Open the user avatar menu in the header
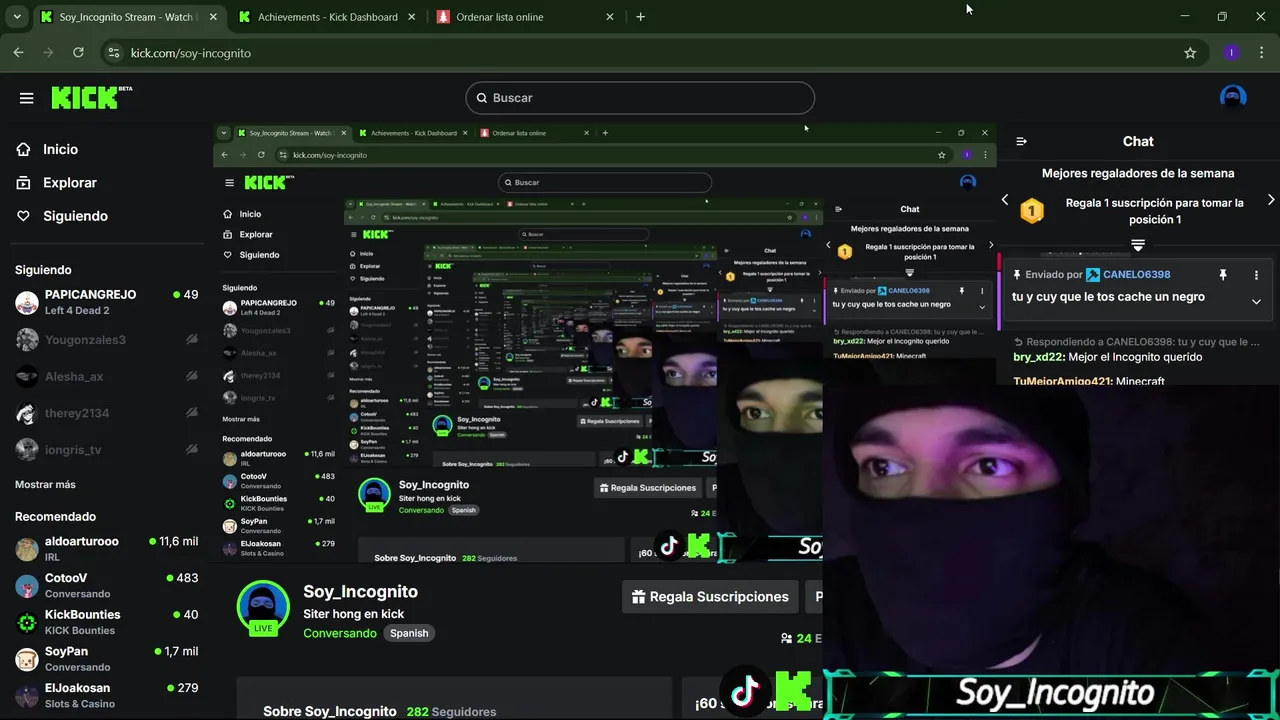The image size is (1280, 720). click(1233, 97)
